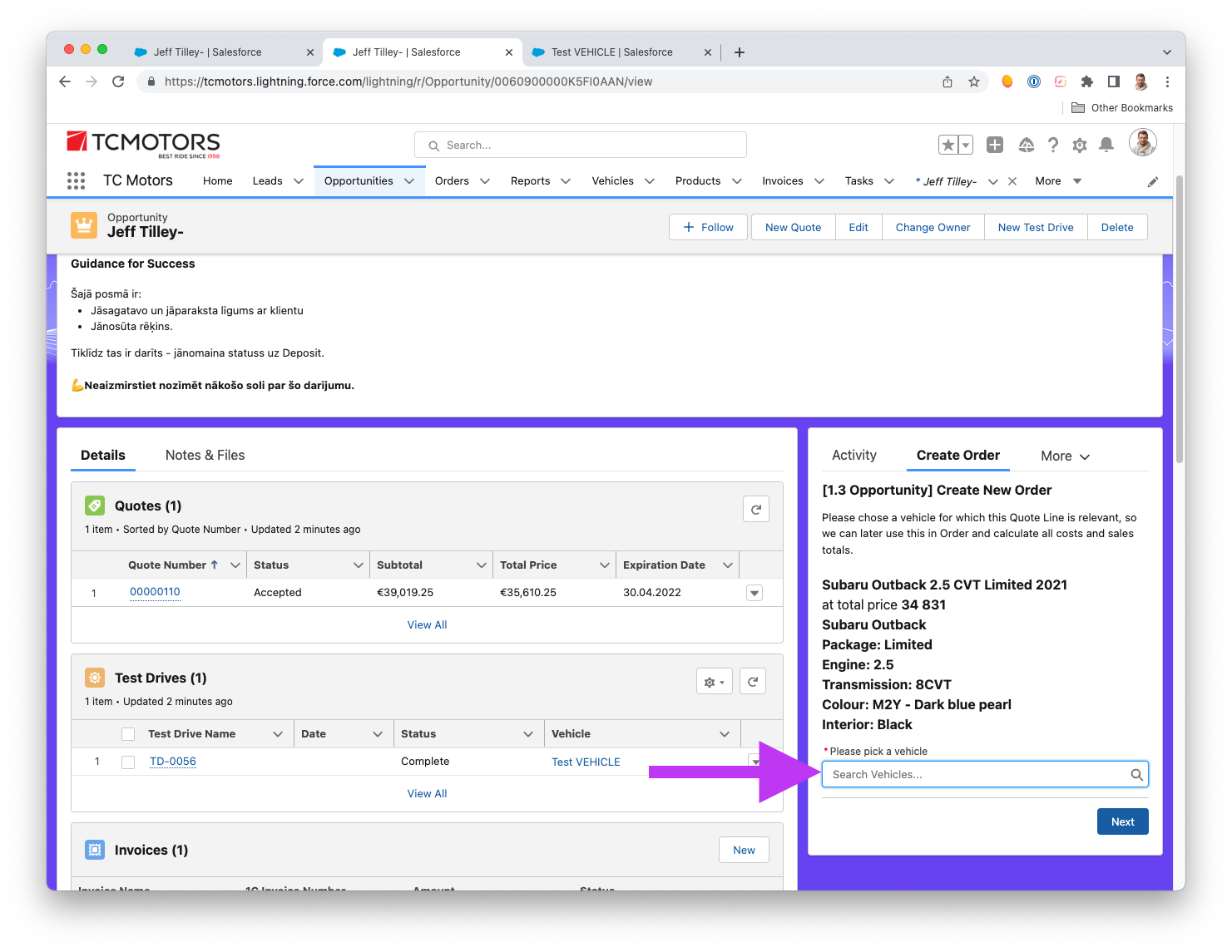Click the browser address bar
This screenshot has height=952, width=1232.
(x=539, y=81)
